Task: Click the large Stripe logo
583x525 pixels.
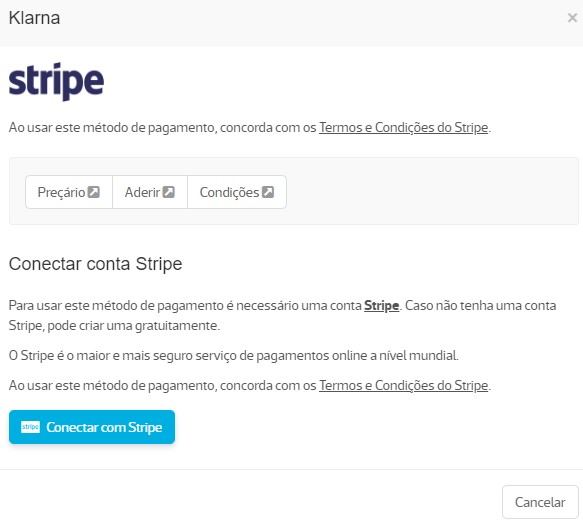Action: click(56, 81)
